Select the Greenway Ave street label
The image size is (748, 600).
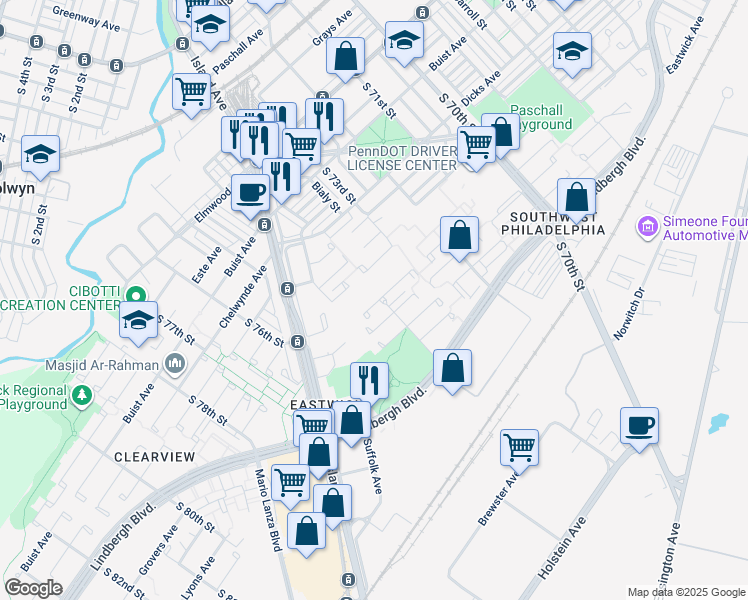point(86,19)
